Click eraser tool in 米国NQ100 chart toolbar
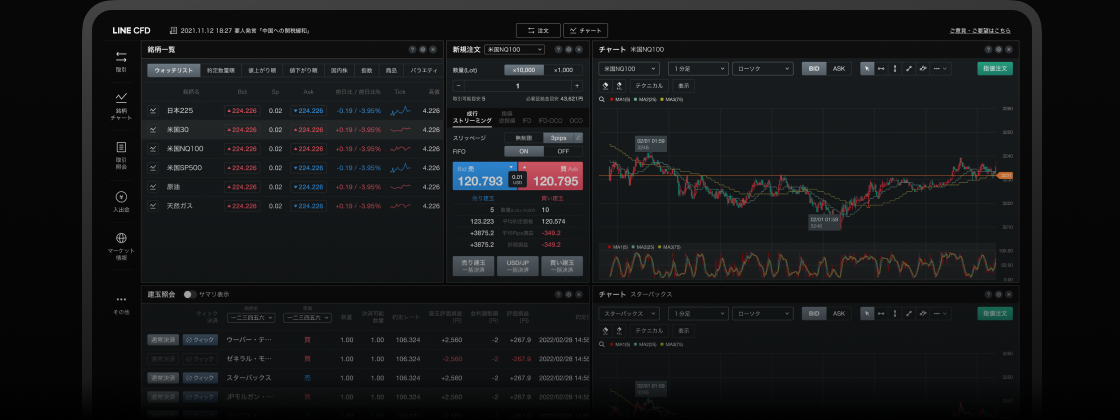 pyautogui.click(x=605, y=85)
